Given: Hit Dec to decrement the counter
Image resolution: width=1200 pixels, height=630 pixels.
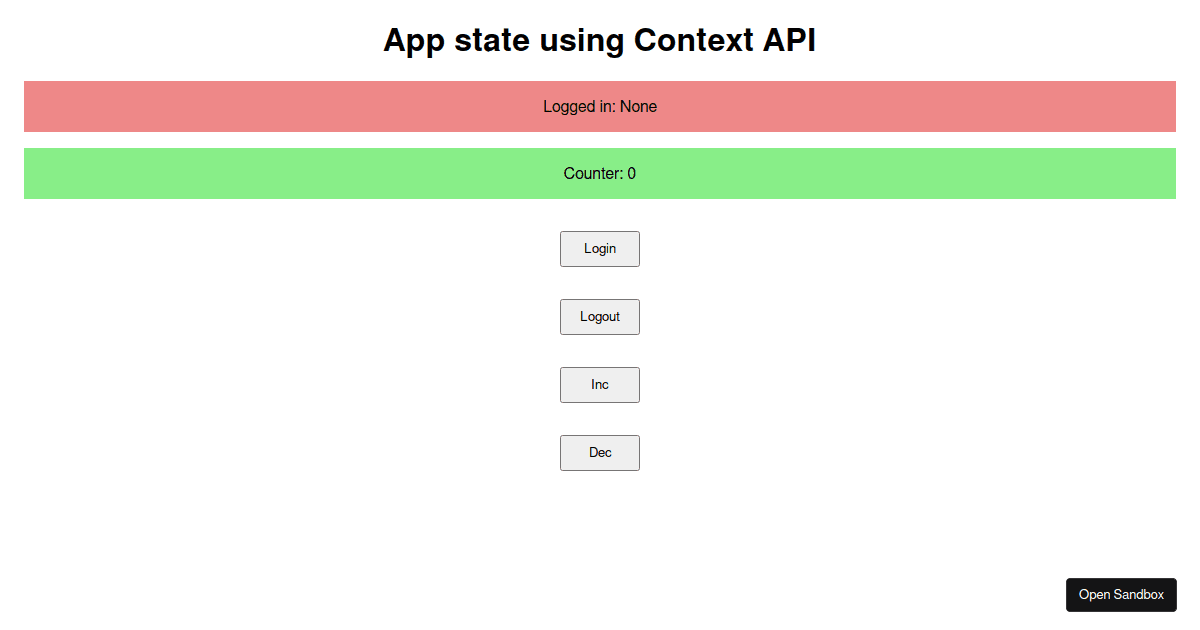Looking at the screenshot, I should point(600,453).
